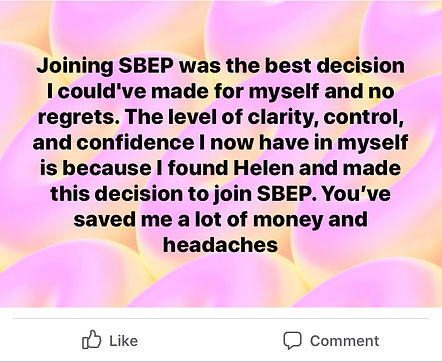This screenshot has width=442, height=362.
Task: Open the Comment text button
Action: [344, 341]
